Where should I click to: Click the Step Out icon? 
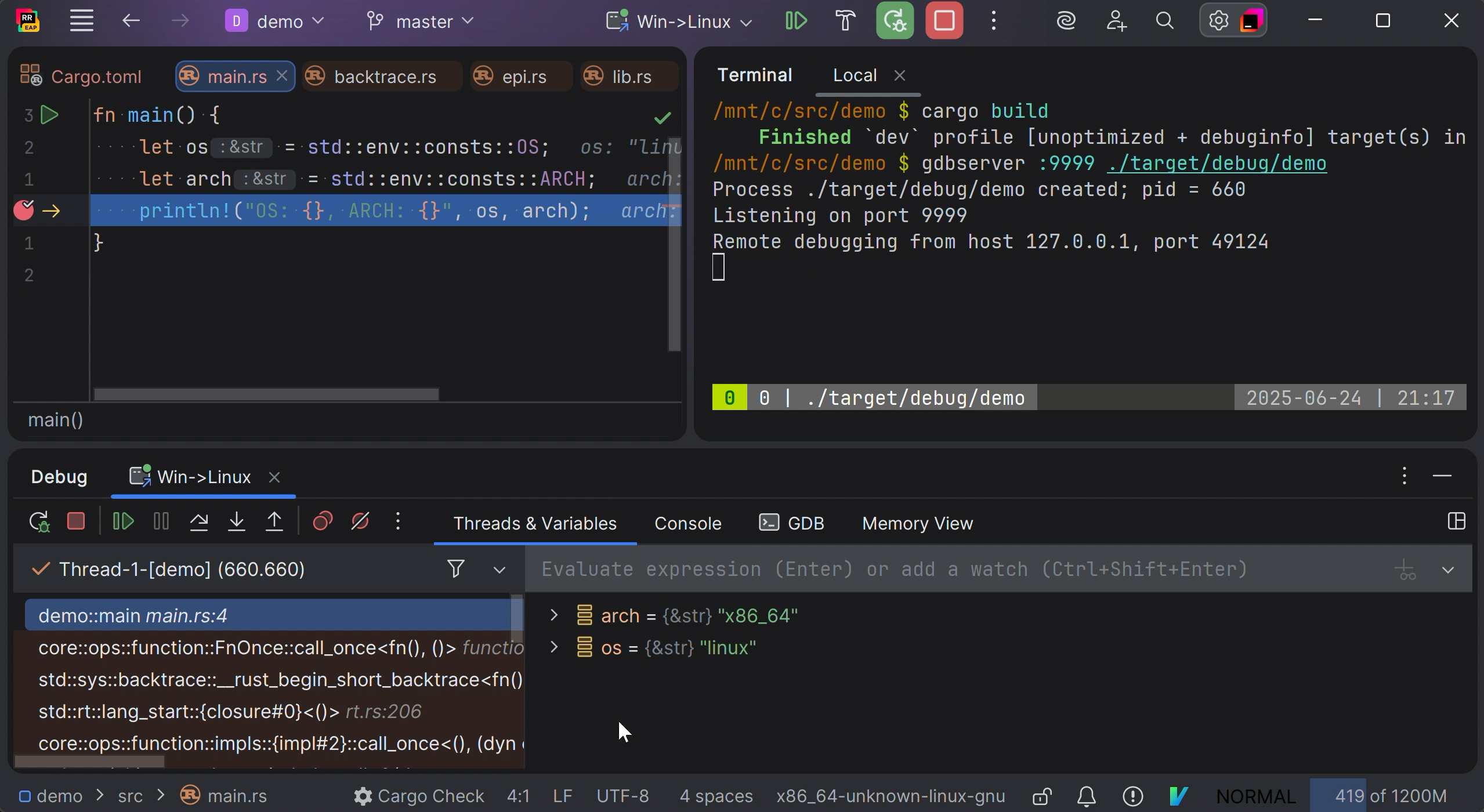pyautogui.click(x=274, y=521)
